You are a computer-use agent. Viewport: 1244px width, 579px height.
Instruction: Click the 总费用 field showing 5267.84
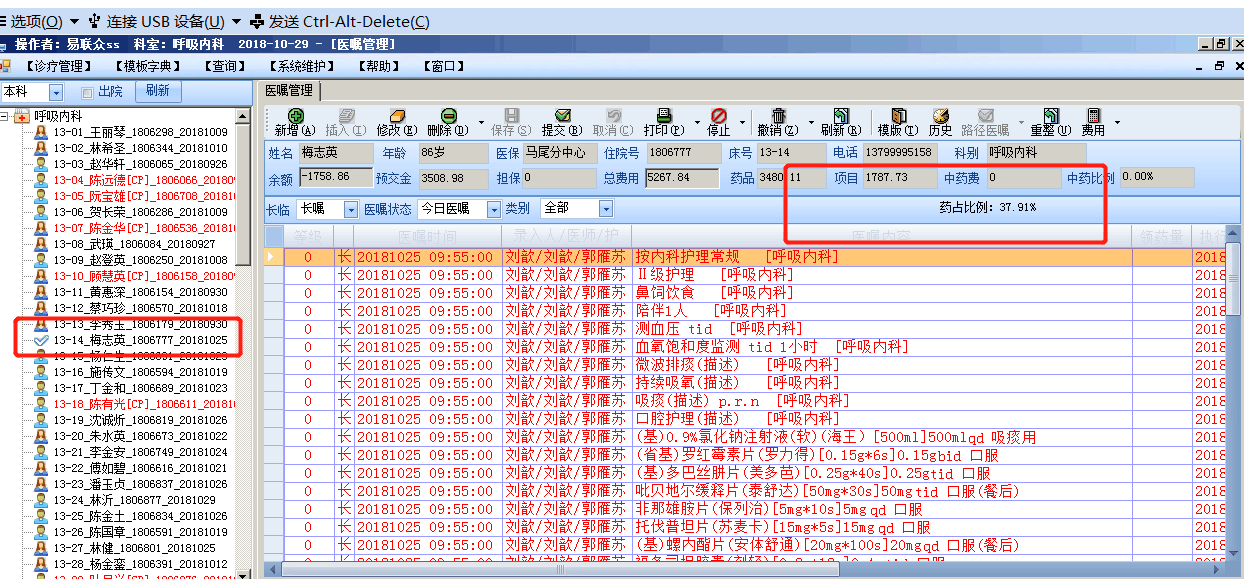coord(682,177)
